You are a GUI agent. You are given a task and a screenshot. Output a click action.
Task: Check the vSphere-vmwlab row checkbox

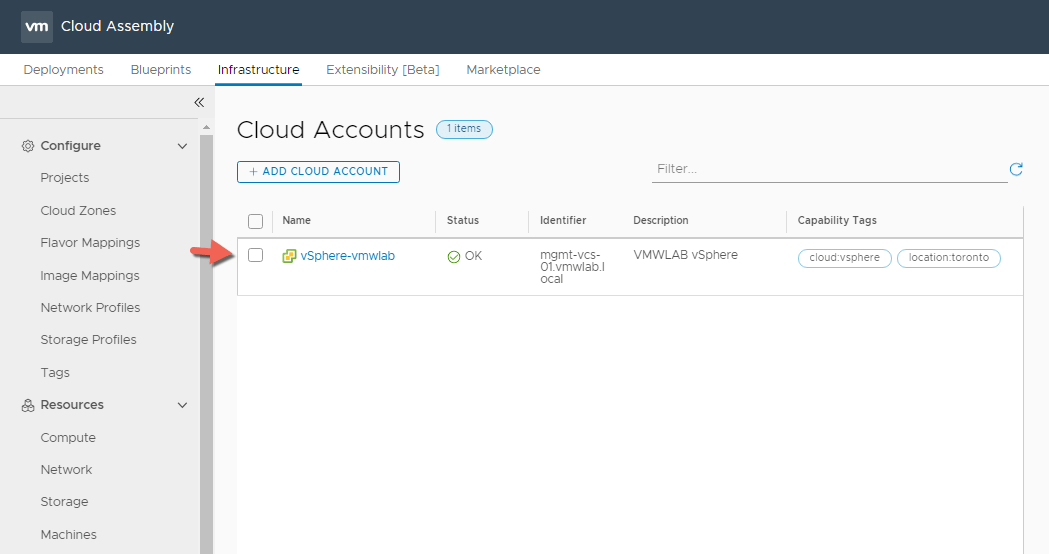pyautogui.click(x=255, y=255)
